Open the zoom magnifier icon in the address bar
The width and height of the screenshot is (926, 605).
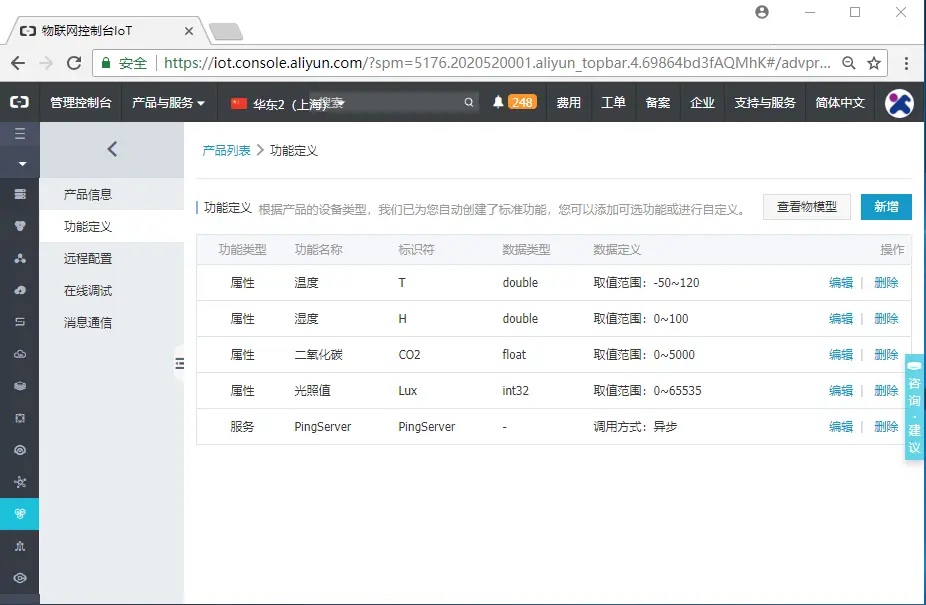[849, 63]
